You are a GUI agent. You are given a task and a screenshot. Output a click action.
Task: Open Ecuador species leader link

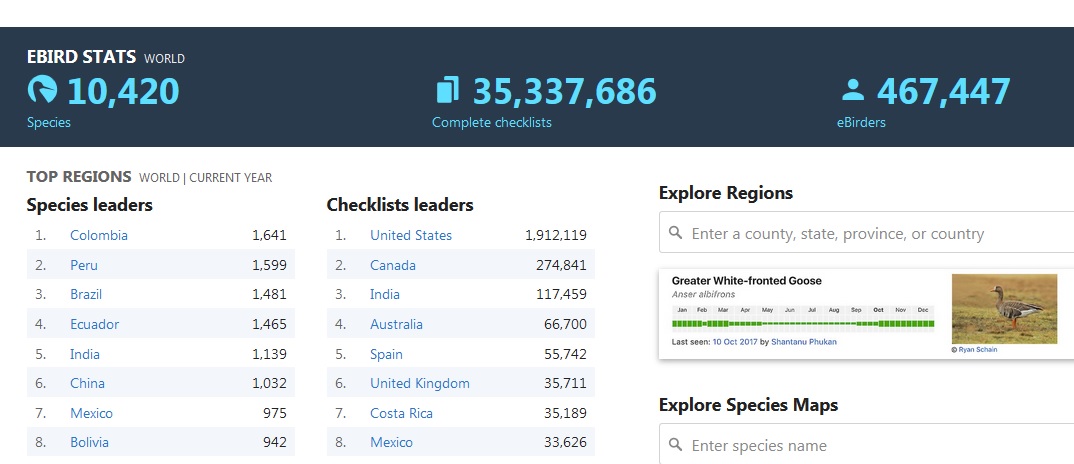tap(95, 324)
